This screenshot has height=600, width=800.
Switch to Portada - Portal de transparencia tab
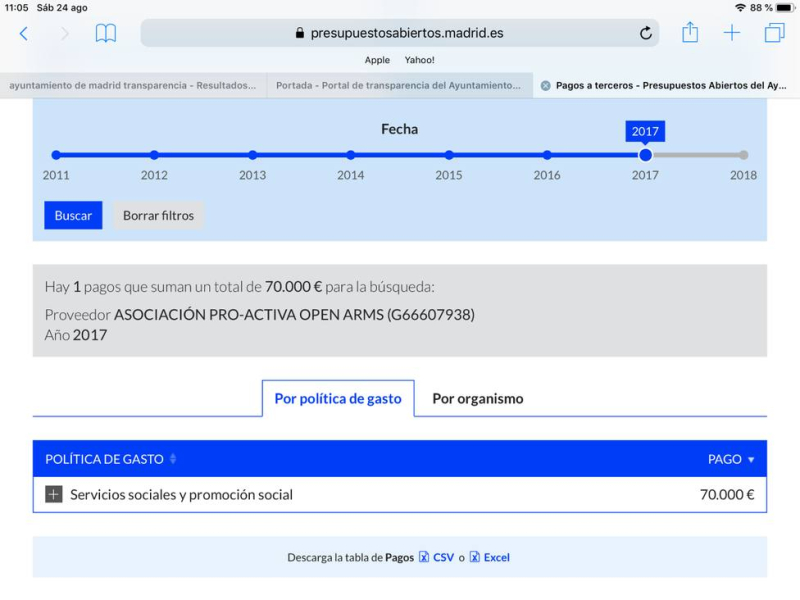point(399,86)
